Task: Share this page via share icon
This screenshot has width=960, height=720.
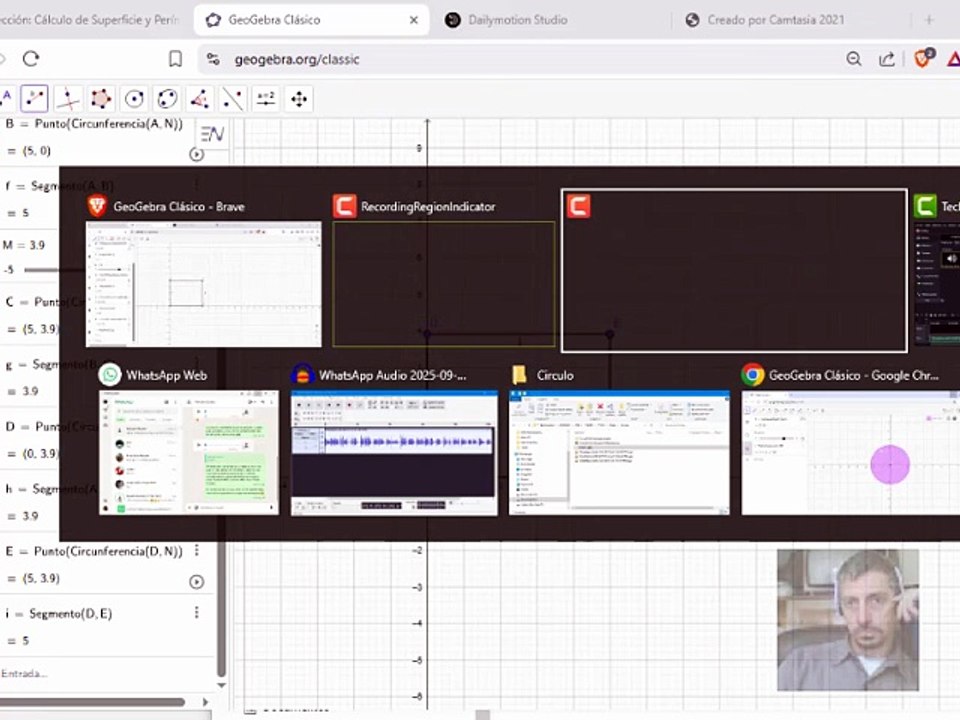Action: click(x=887, y=59)
